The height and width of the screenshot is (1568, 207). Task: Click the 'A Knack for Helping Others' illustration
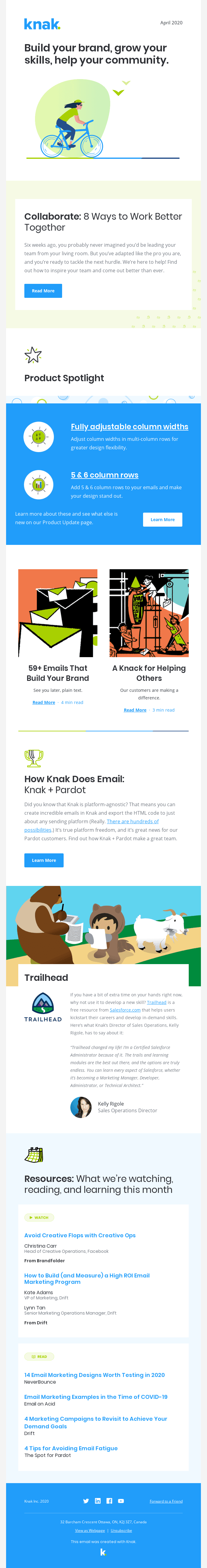pos(149,613)
